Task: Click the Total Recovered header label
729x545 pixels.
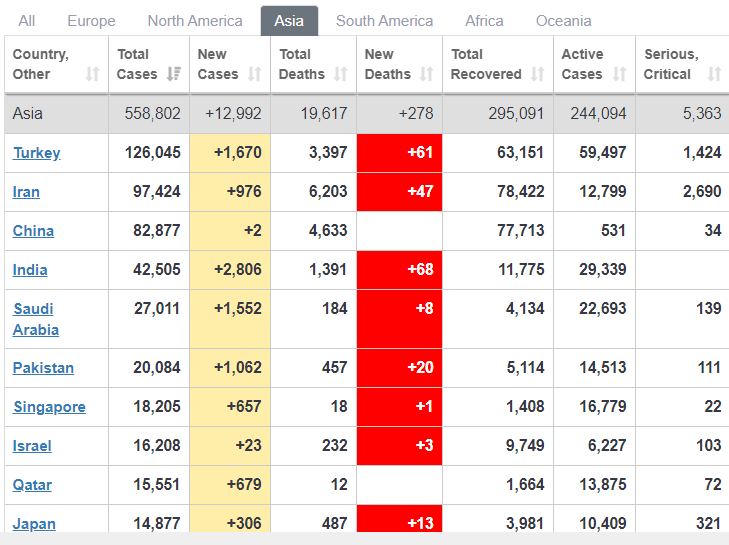Action: click(486, 64)
